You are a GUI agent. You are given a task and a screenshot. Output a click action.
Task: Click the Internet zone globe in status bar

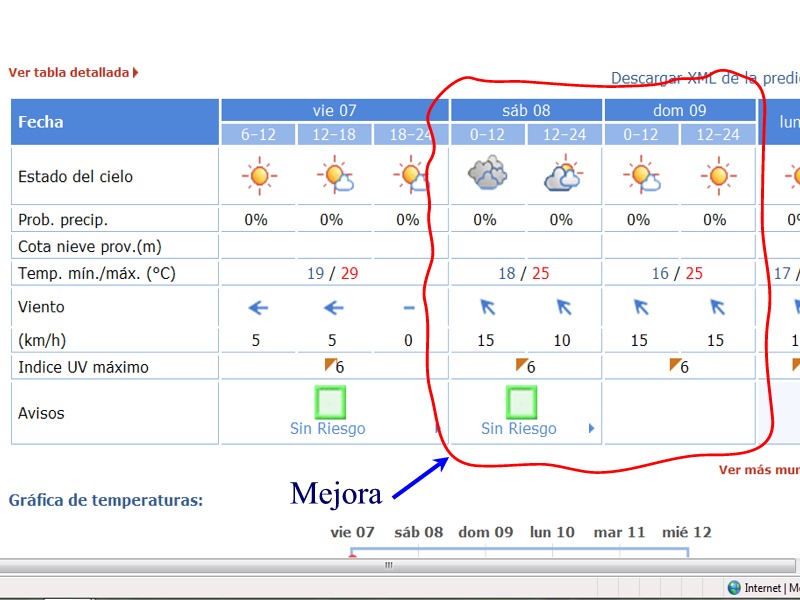click(734, 588)
